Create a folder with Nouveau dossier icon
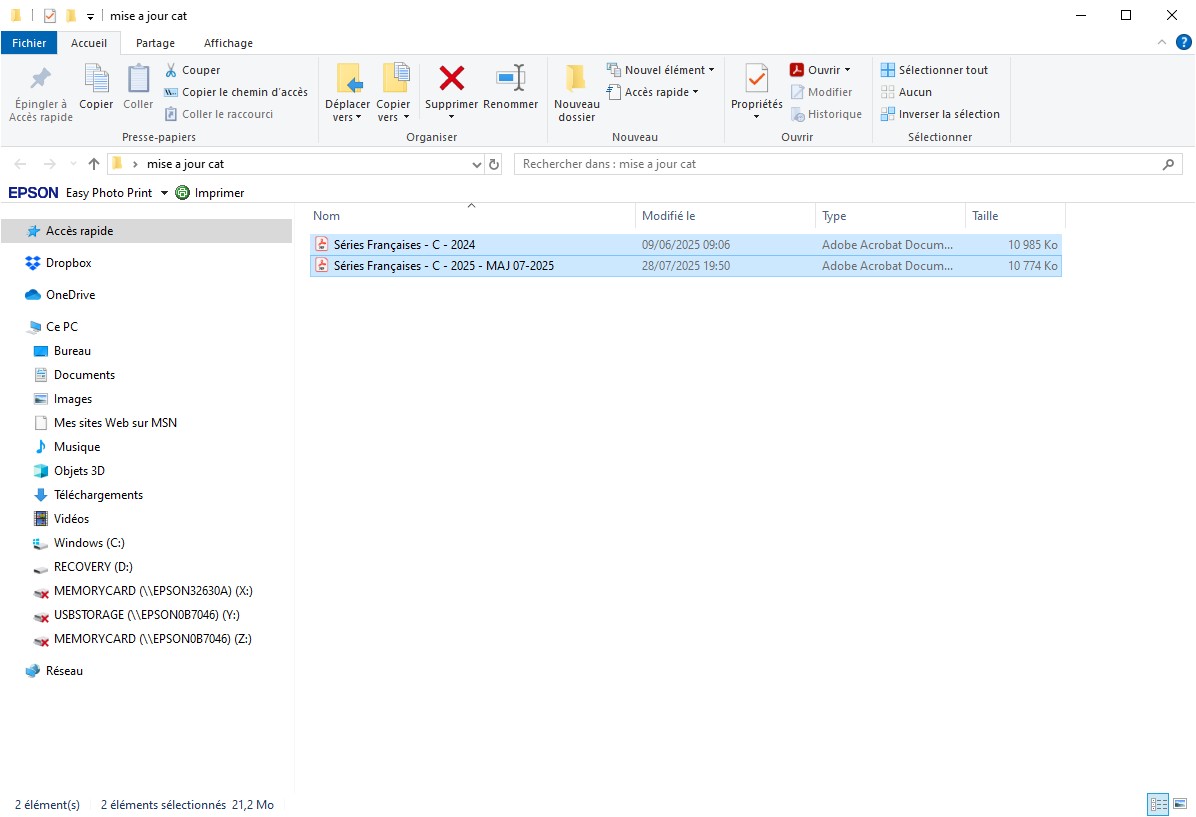The image size is (1196, 817). [576, 79]
